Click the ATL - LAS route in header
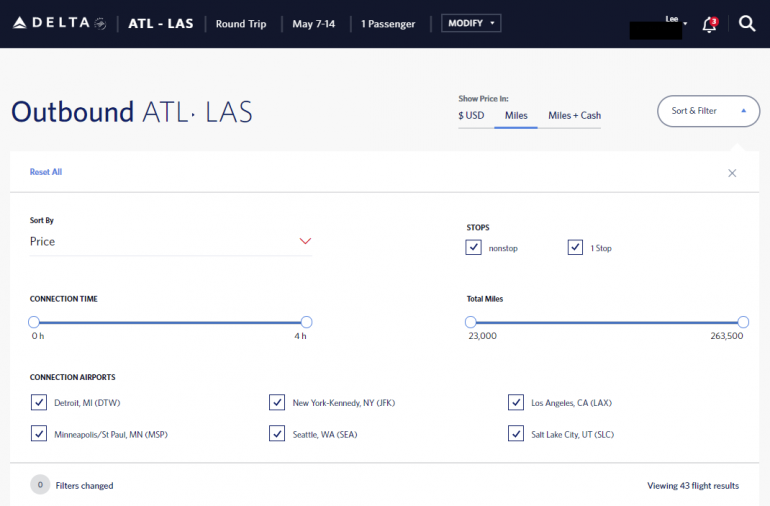770x506 pixels. pyautogui.click(x=161, y=23)
